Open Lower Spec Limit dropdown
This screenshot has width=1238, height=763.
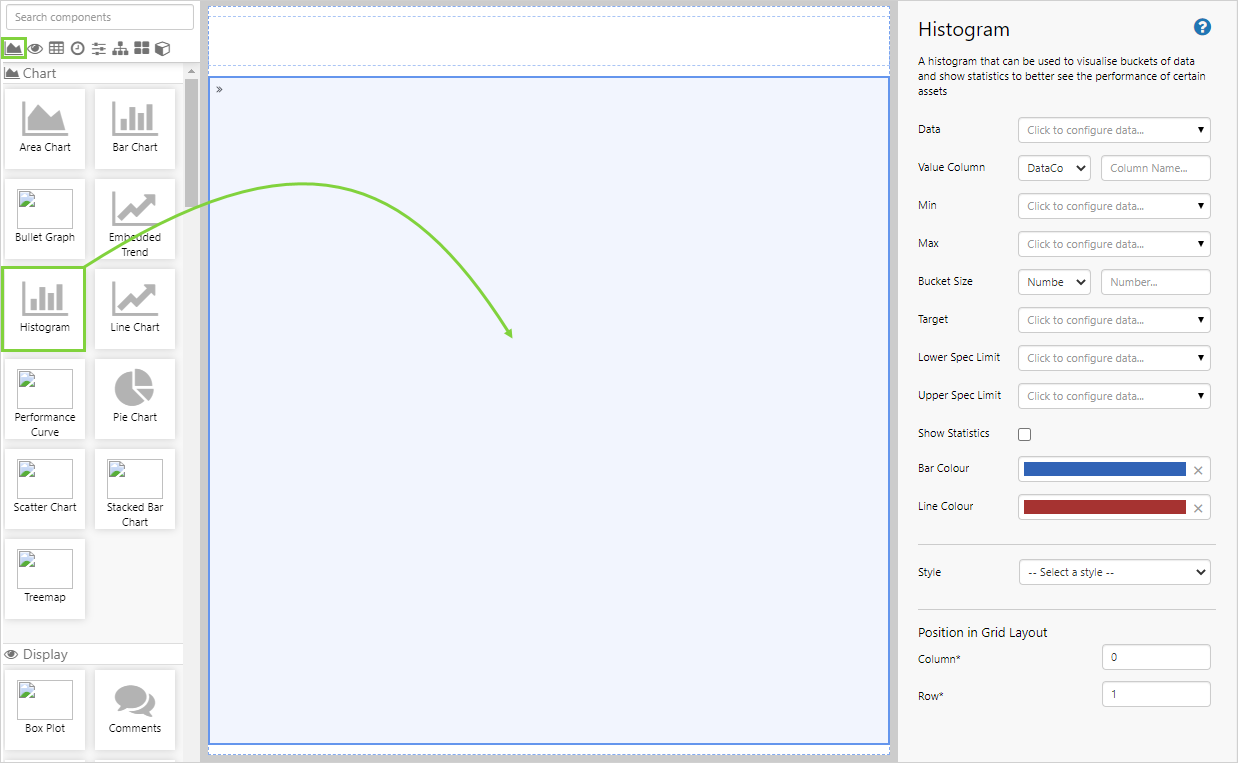click(x=1114, y=358)
